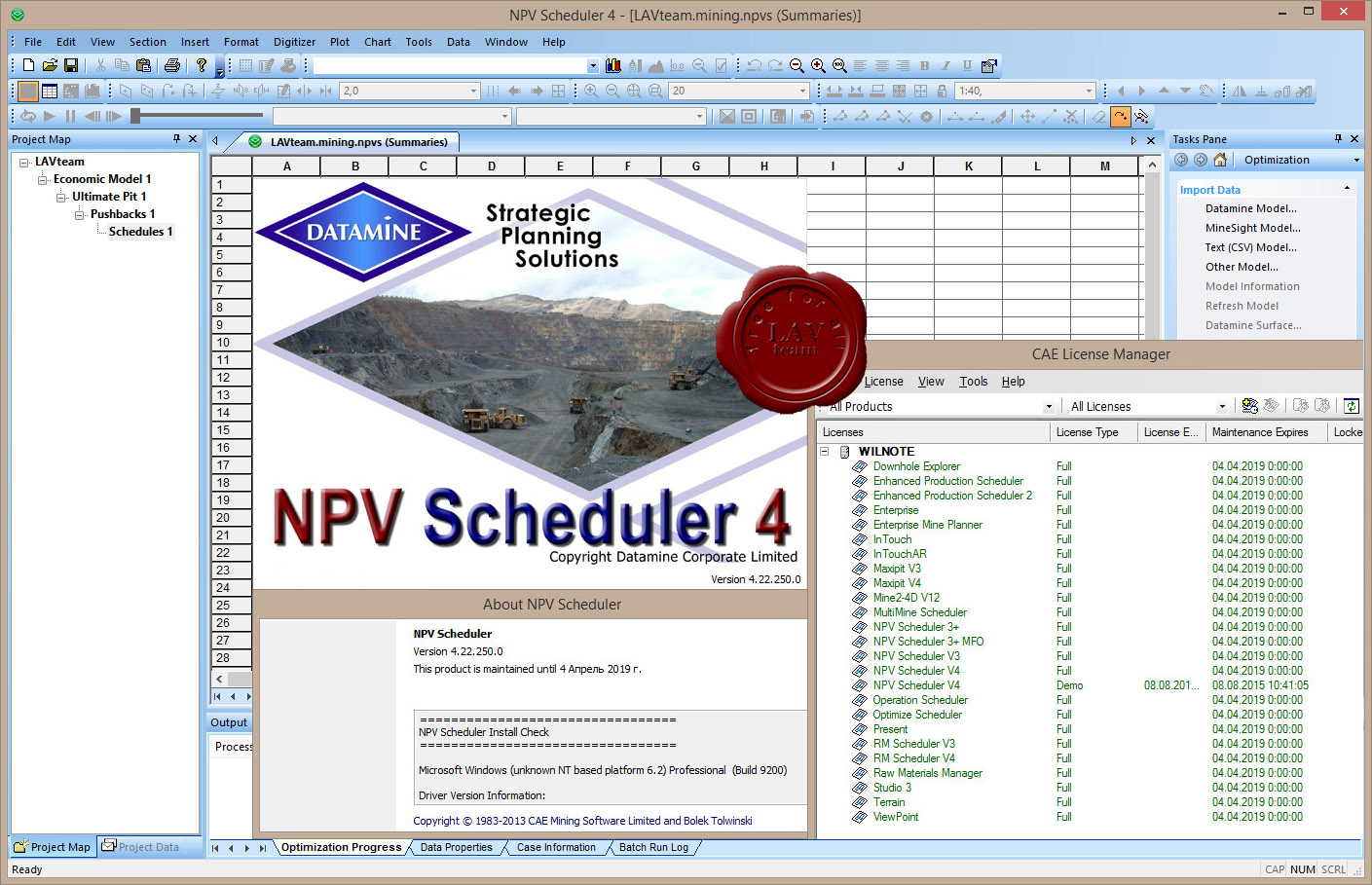Pin the Tasks Pane panel
The height and width of the screenshot is (885, 1372).
point(1338,139)
